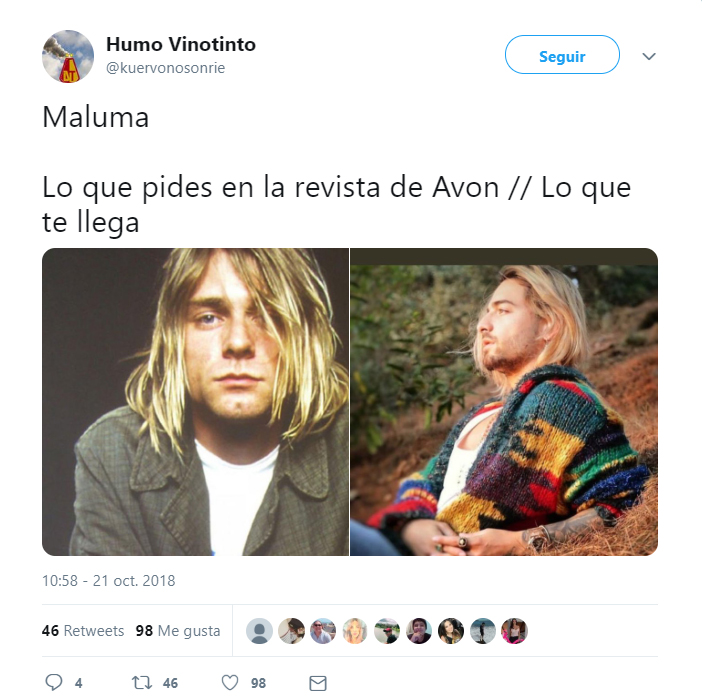702x699 pixels.
Task: Send tweet via the envelope message icon
Action: 318,683
